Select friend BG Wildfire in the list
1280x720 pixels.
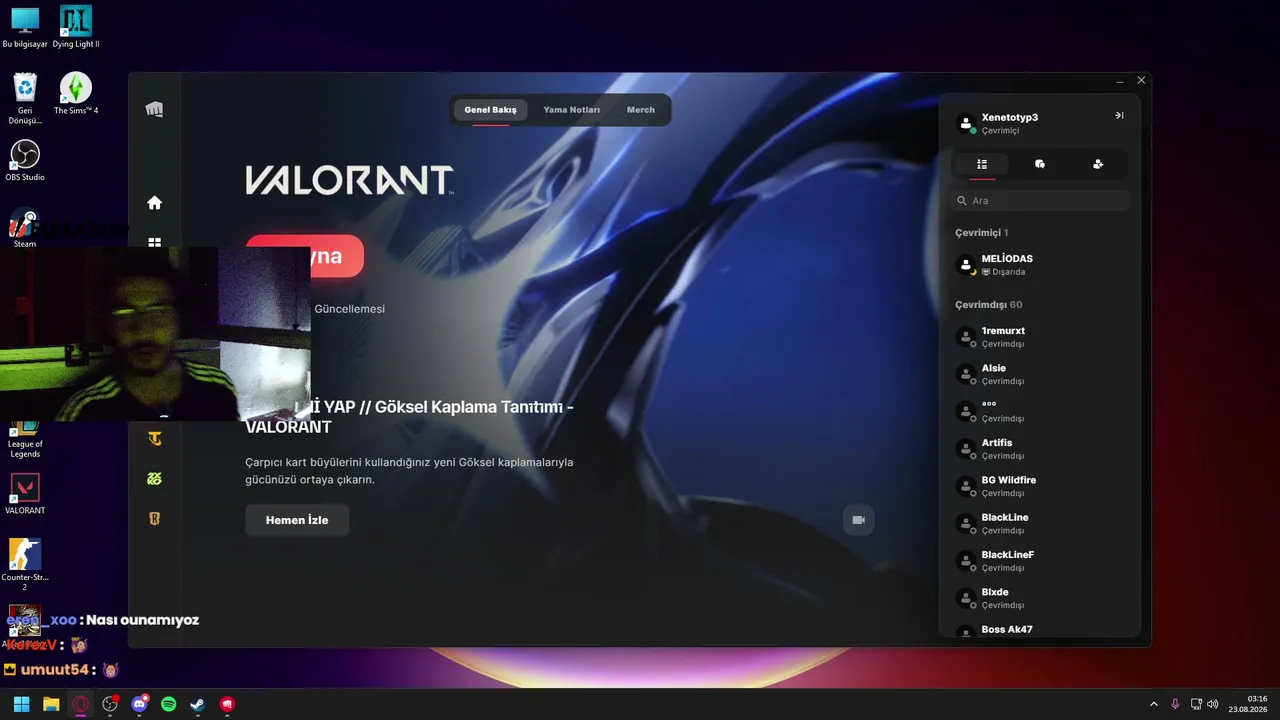coord(1040,486)
